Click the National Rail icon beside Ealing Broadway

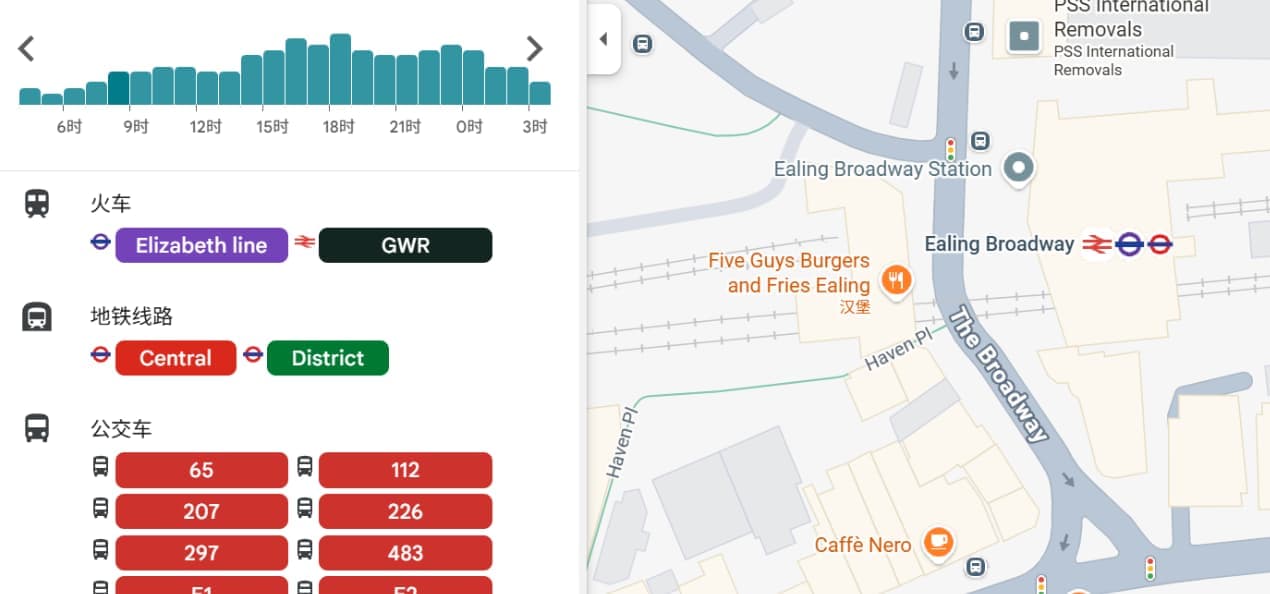(x=1097, y=244)
